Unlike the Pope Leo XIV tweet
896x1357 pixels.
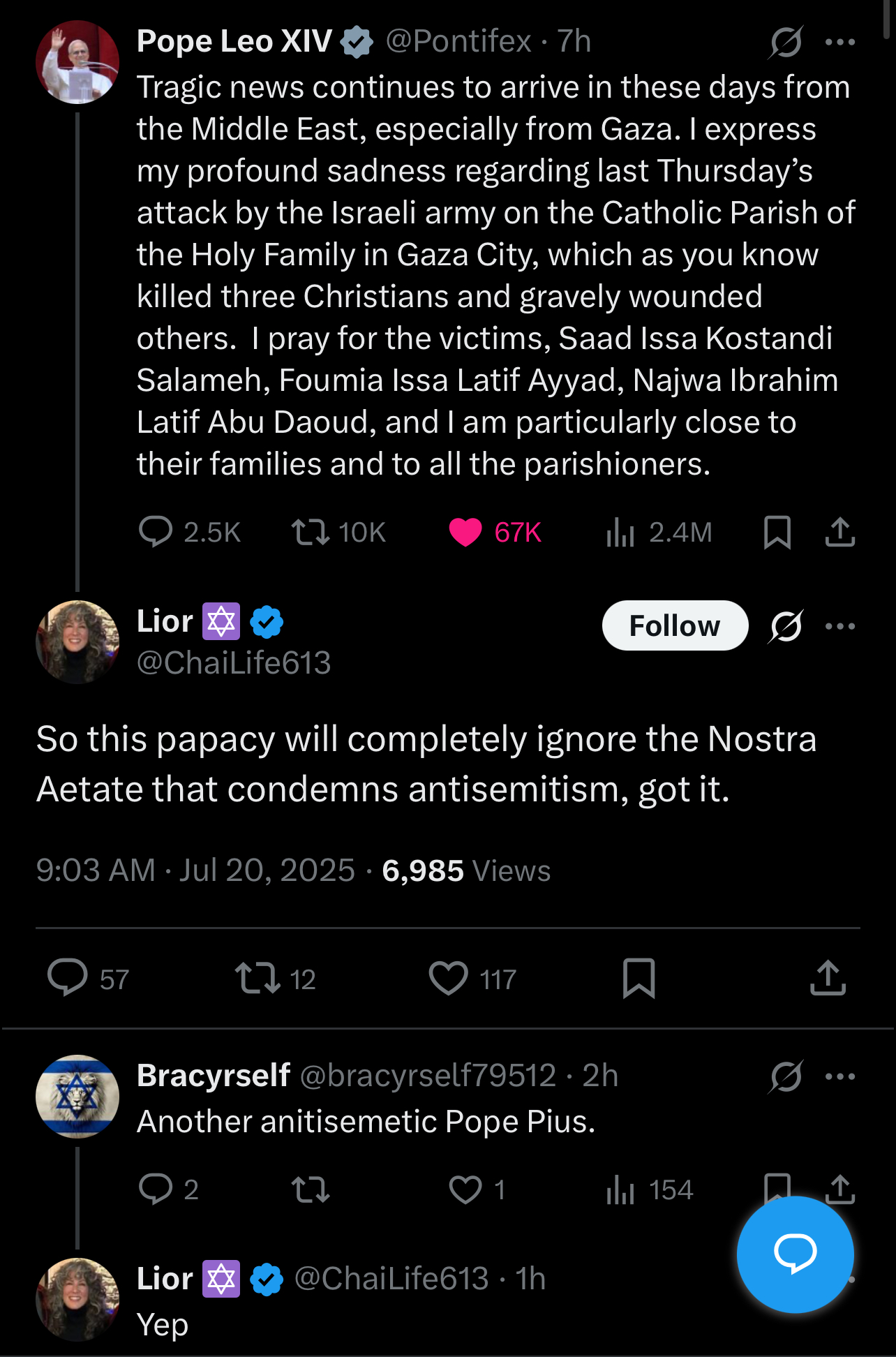(465, 532)
